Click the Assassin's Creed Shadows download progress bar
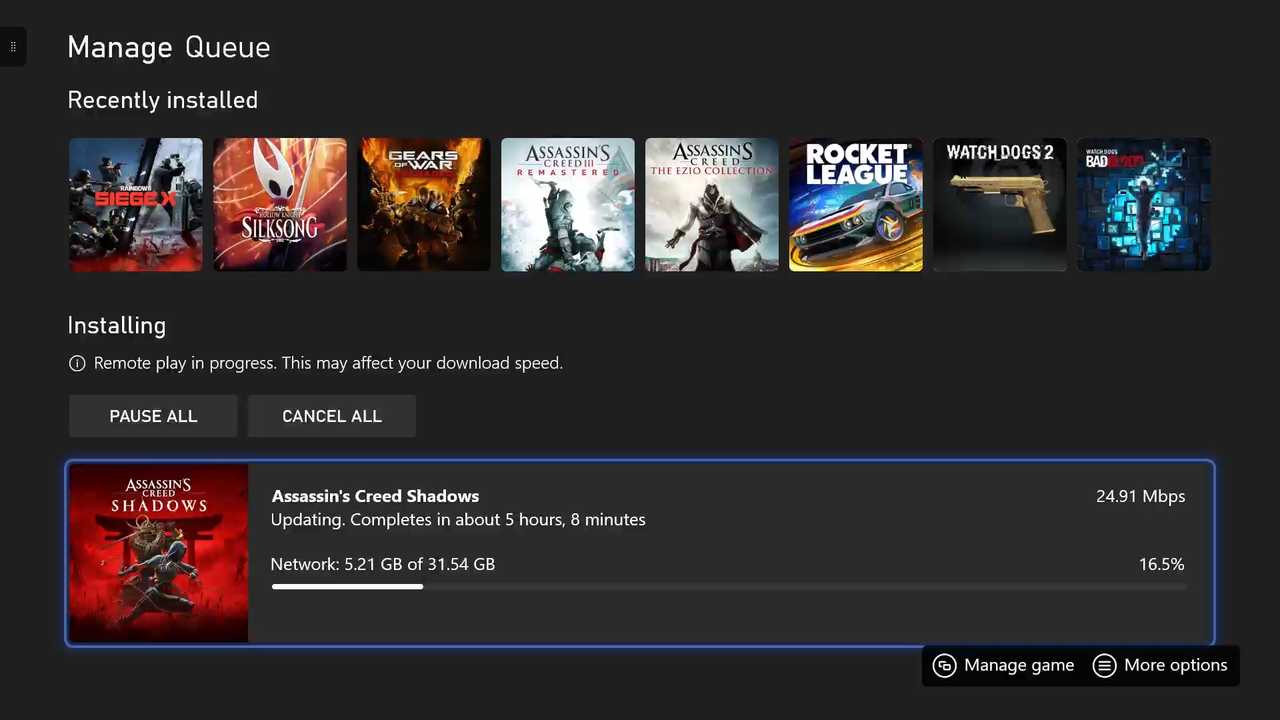The image size is (1280, 720). [x=728, y=587]
